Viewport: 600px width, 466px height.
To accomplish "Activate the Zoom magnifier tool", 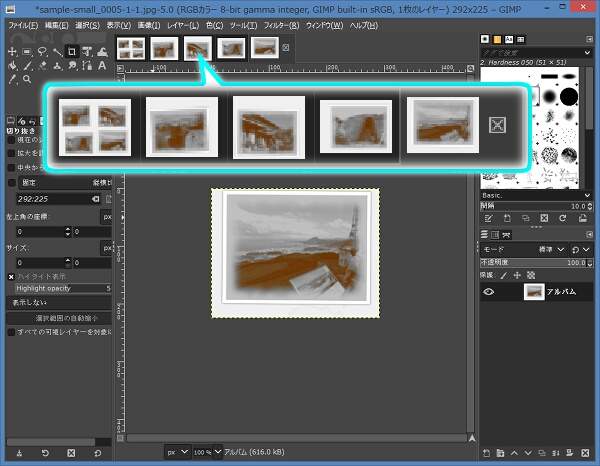I will (27, 79).
